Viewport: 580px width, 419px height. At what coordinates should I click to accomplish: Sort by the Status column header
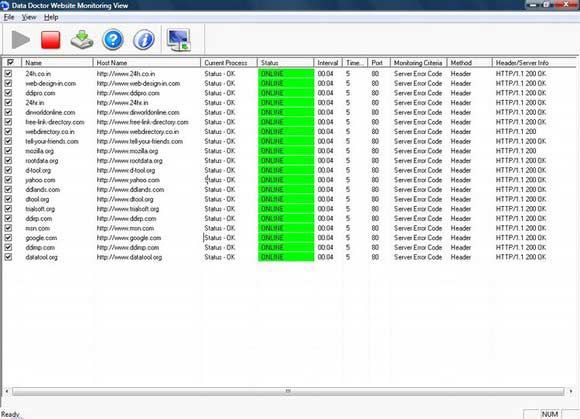tap(285, 62)
